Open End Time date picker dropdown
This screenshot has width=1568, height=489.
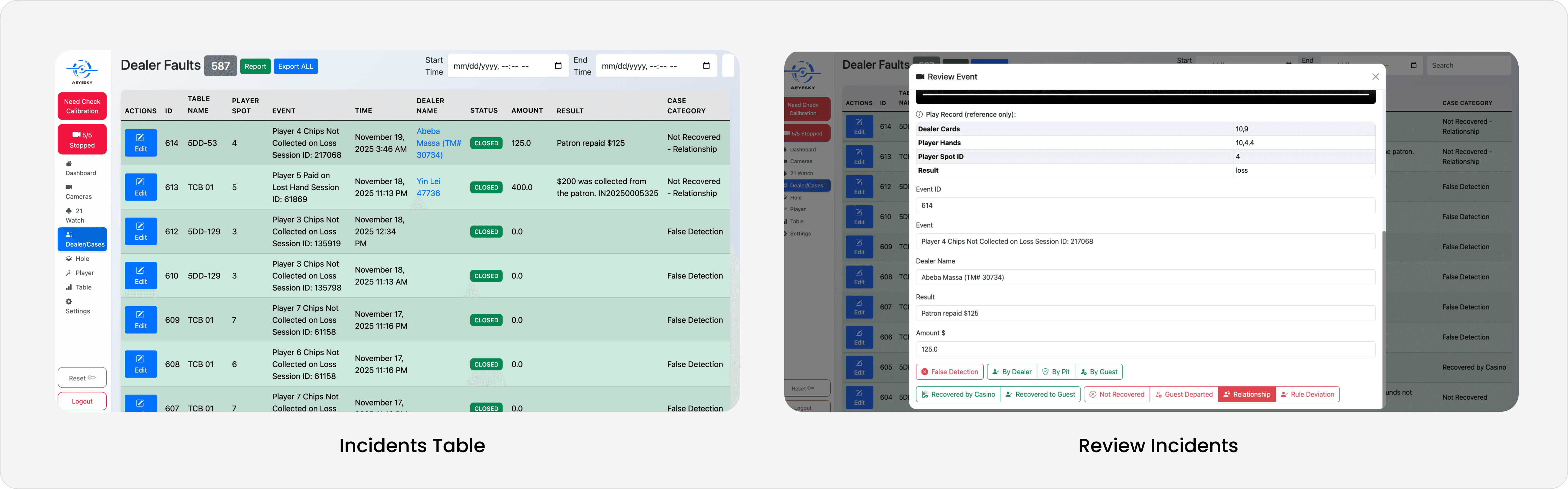(706, 66)
